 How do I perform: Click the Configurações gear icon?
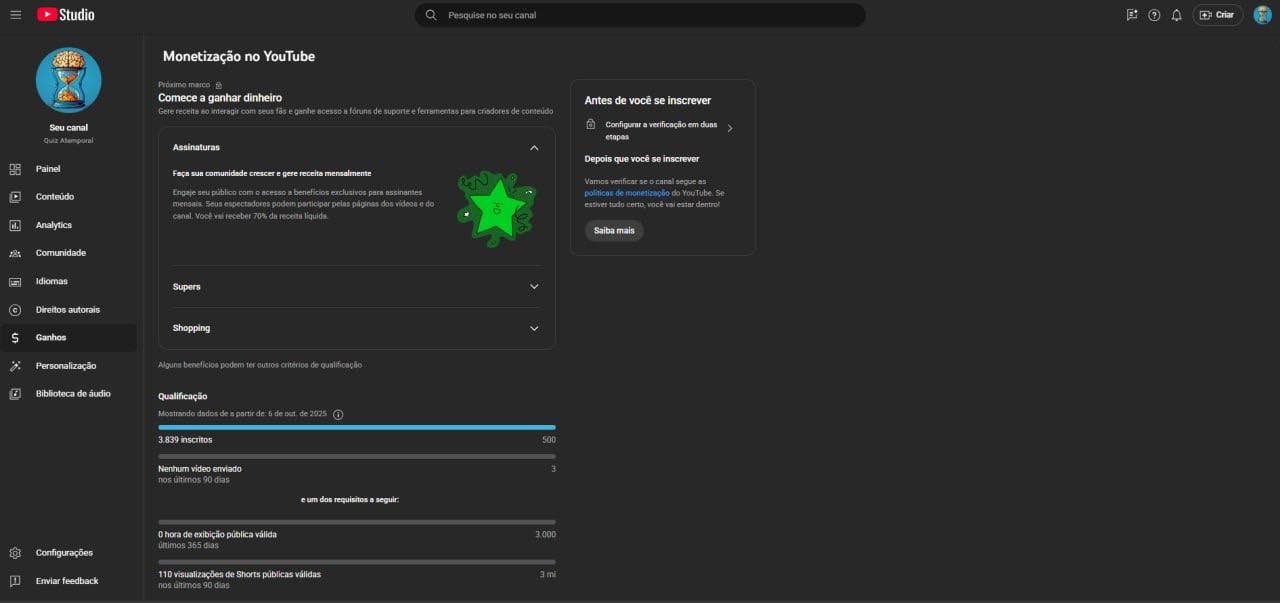15,553
